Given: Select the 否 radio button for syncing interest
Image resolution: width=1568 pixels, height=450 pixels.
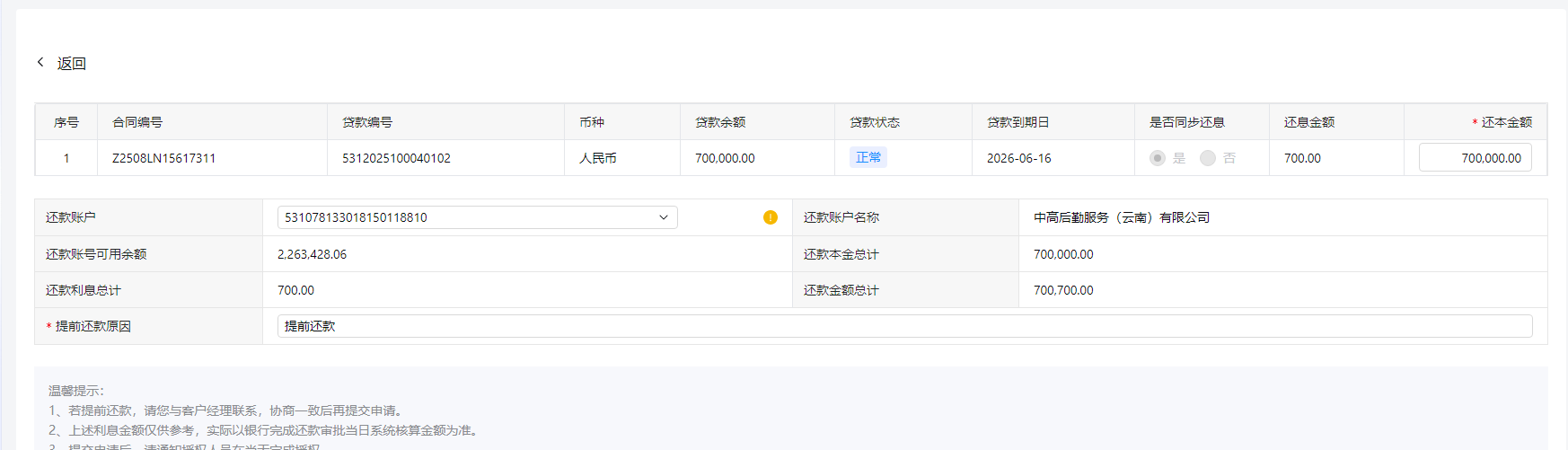Looking at the screenshot, I should pos(1208,158).
